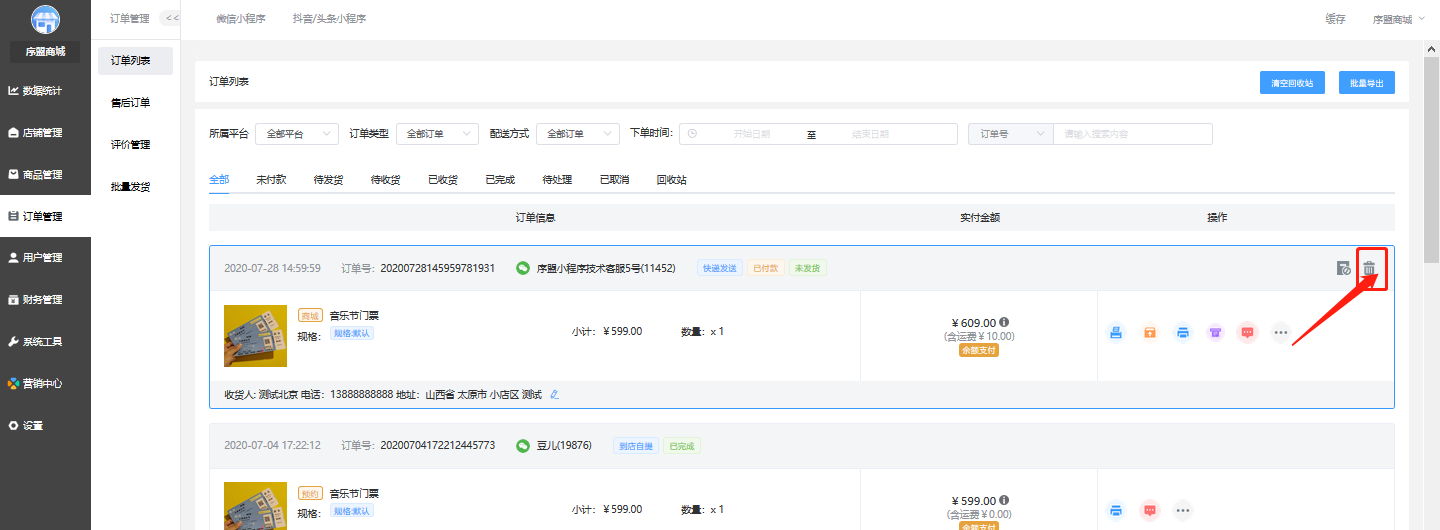Click the 到店自提 tag on the 豆儿 order
1440x530 pixels.
point(634,446)
